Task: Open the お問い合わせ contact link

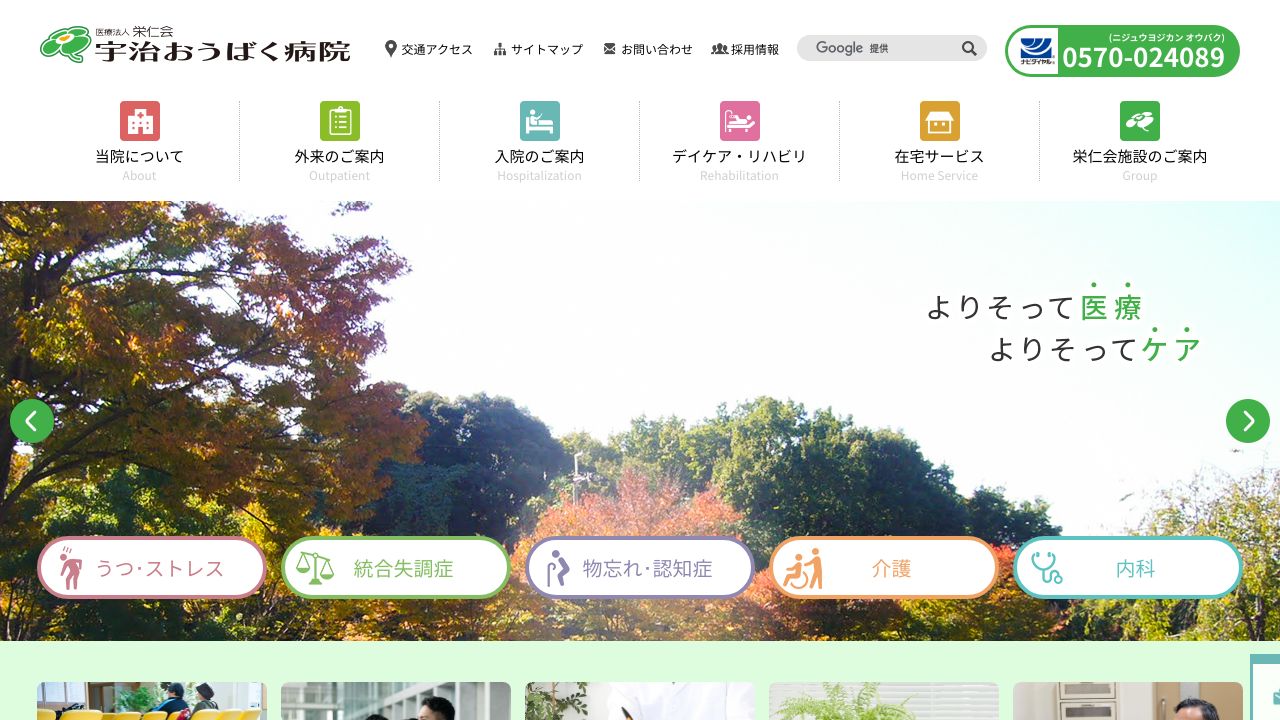Action: click(x=648, y=48)
